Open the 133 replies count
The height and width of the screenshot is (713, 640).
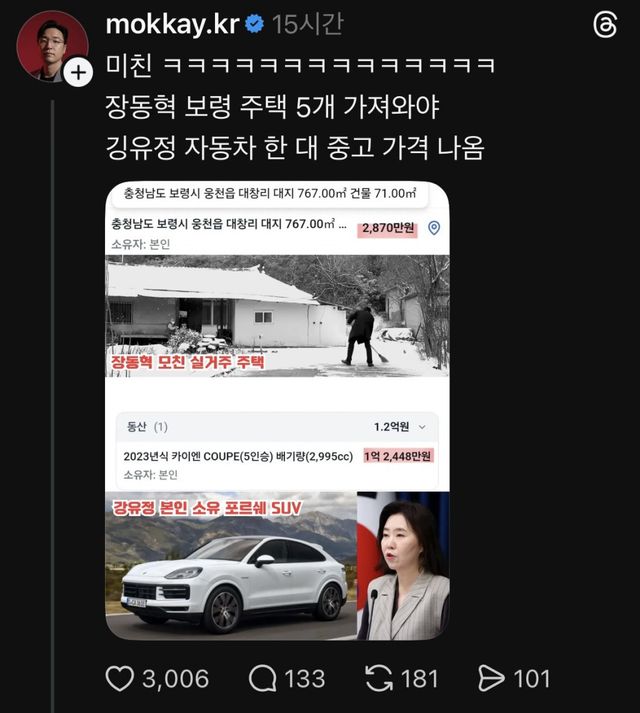305,679
